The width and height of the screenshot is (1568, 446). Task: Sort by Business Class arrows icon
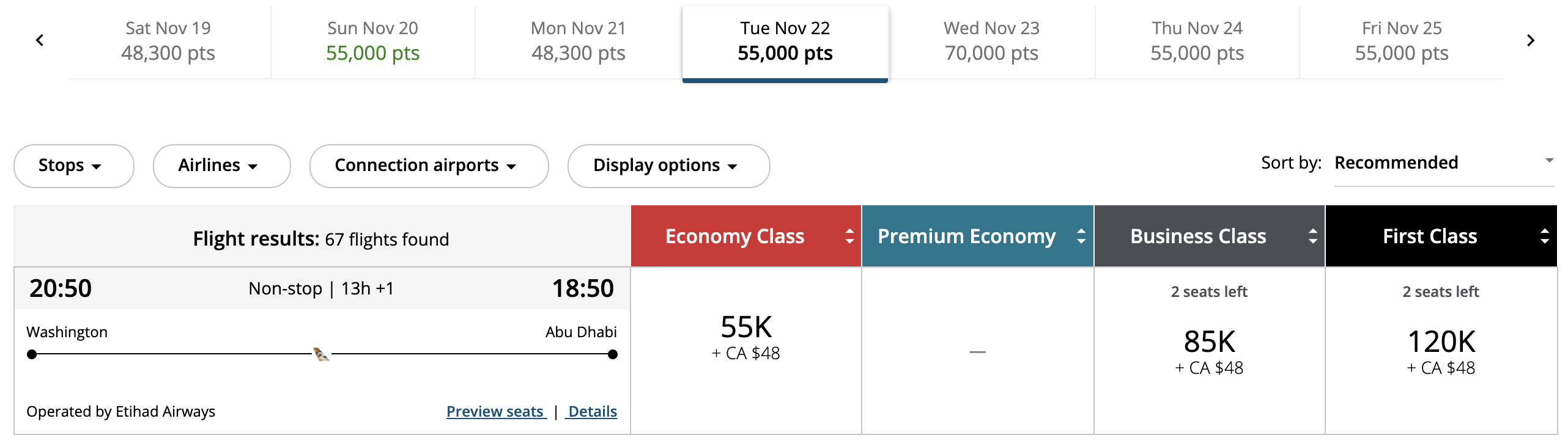(x=1313, y=236)
